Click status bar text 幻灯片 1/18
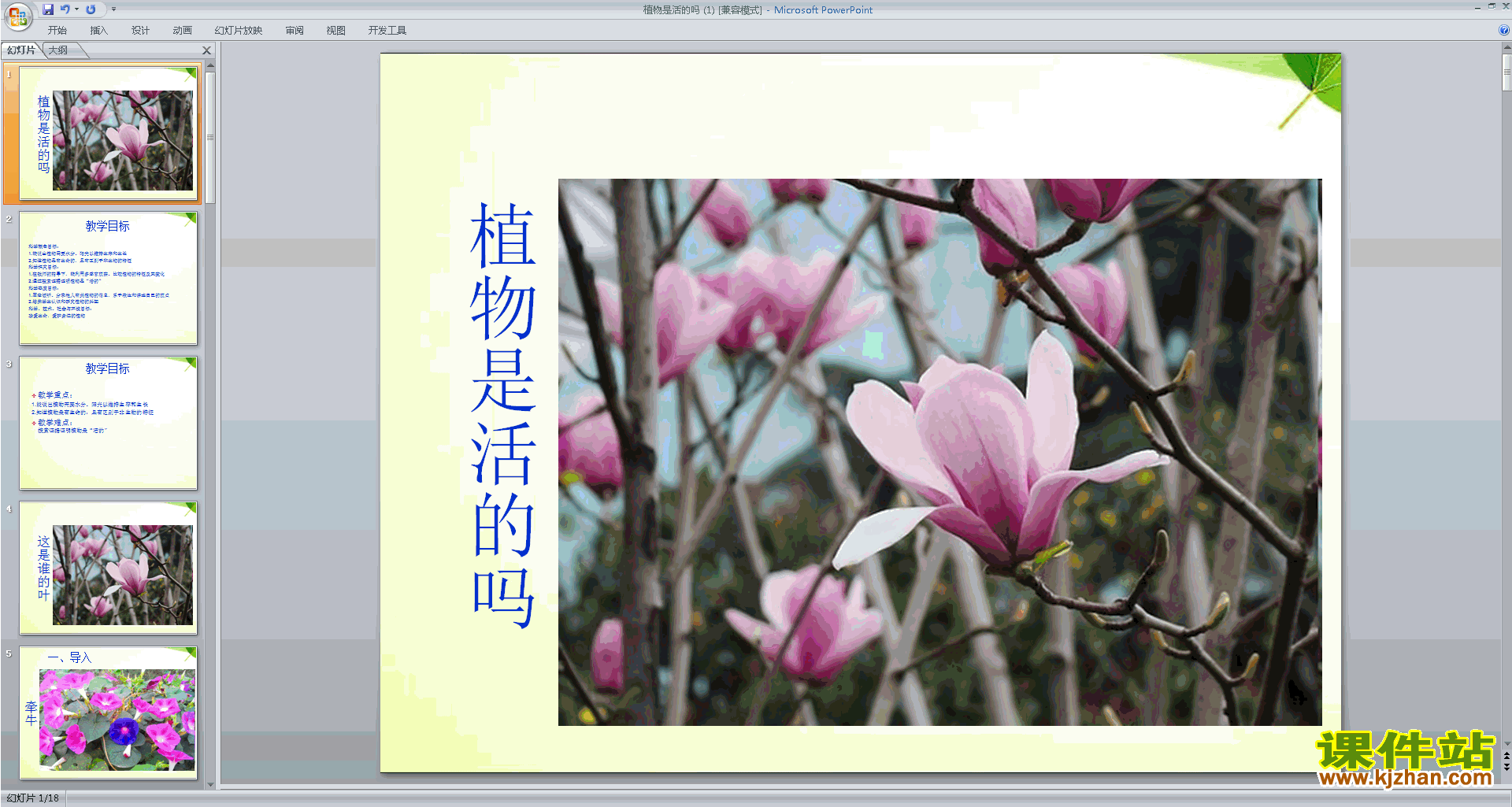Screen dimensions: 1512x807 pos(33,798)
